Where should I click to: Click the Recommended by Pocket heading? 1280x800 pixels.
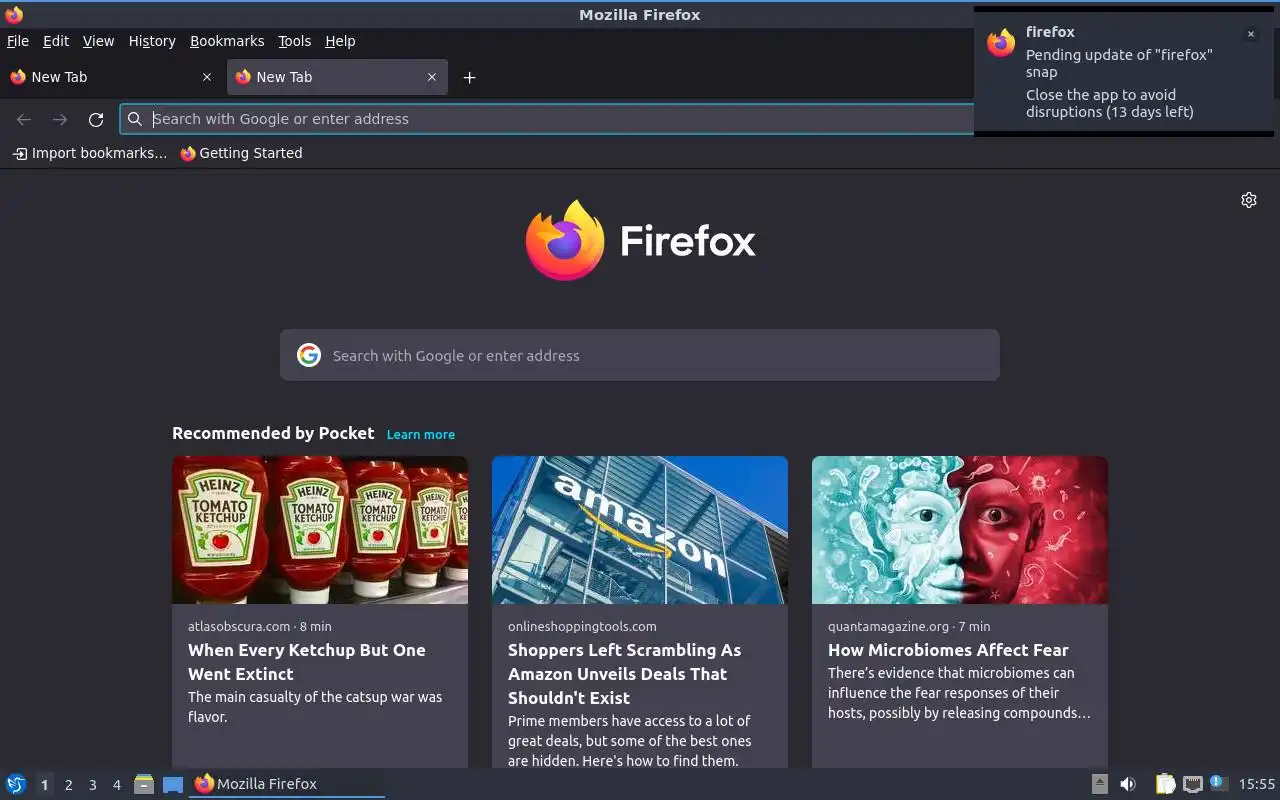[x=273, y=433]
